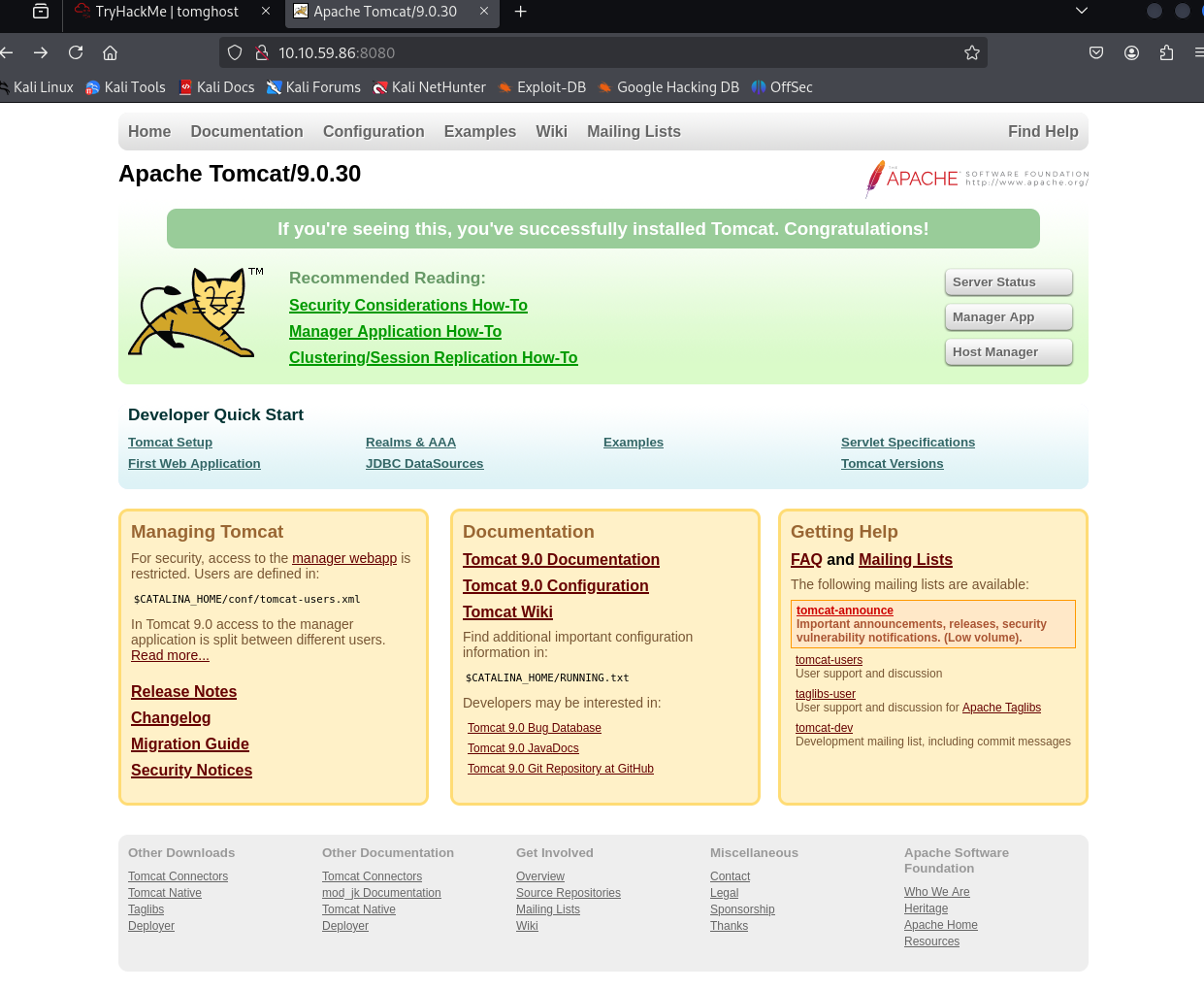Bookmark this page with the star icon
This screenshot has height=990, width=1204.
[x=972, y=52]
